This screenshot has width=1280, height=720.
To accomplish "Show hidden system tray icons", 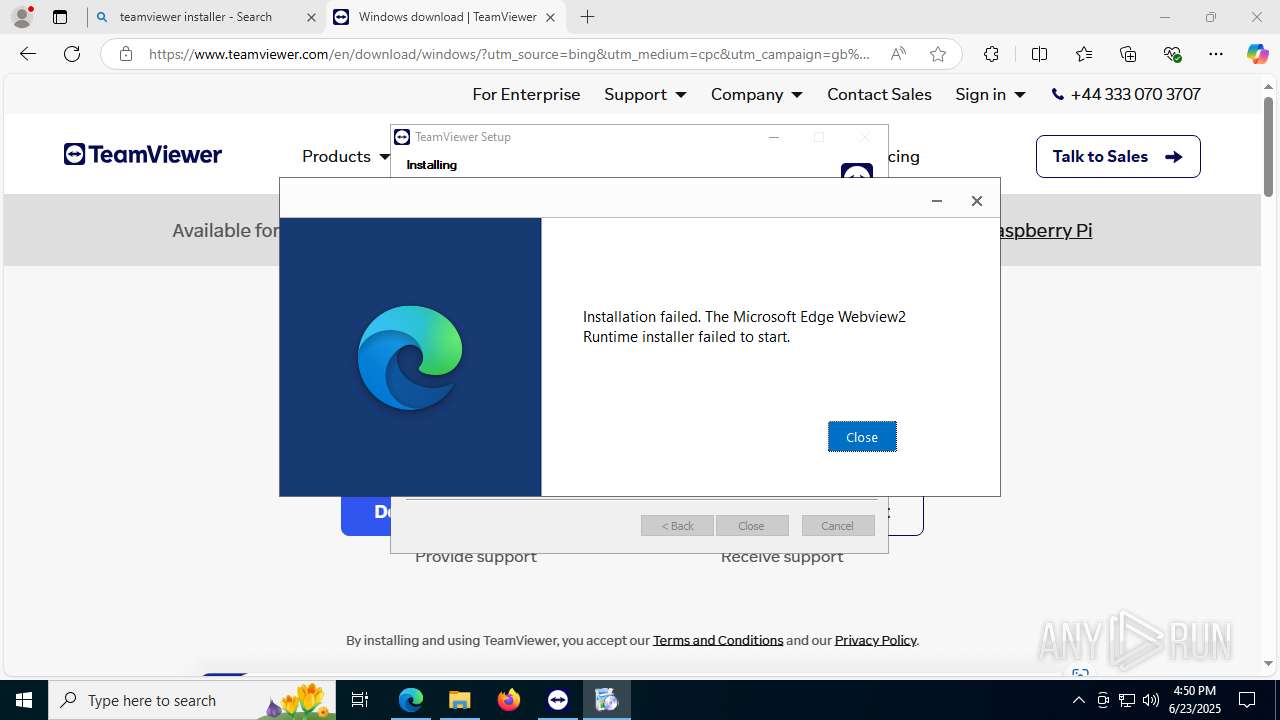I will point(1078,700).
